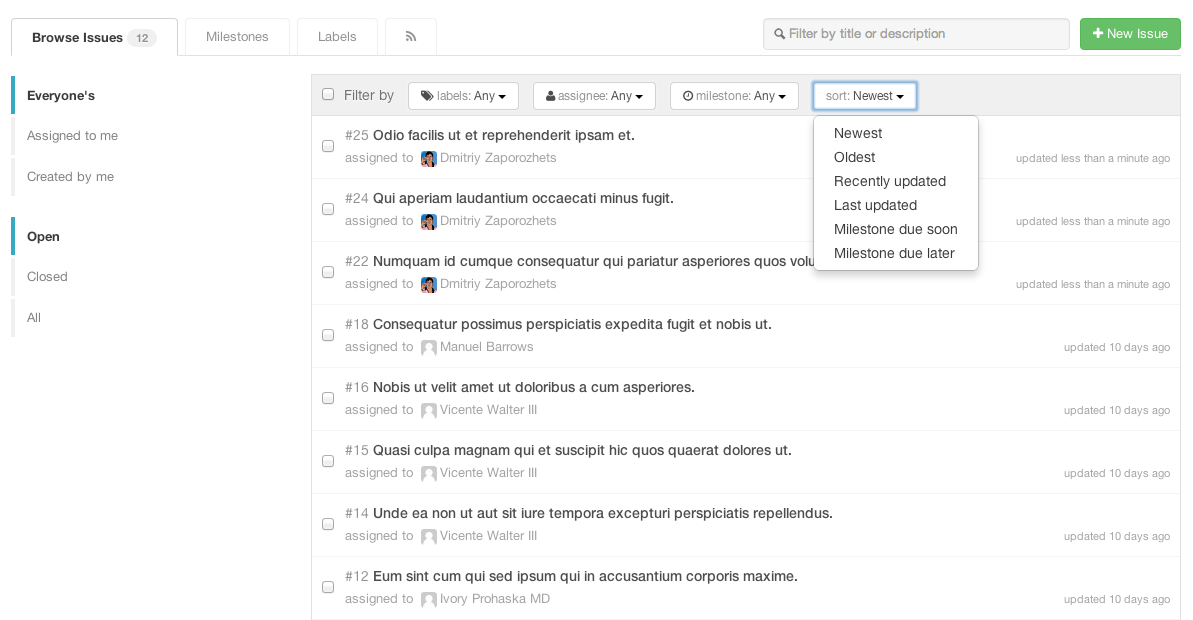The width and height of the screenshot is (1193, 620).
Task: Check the box for issue #25
Action: (x=328, y=146)
